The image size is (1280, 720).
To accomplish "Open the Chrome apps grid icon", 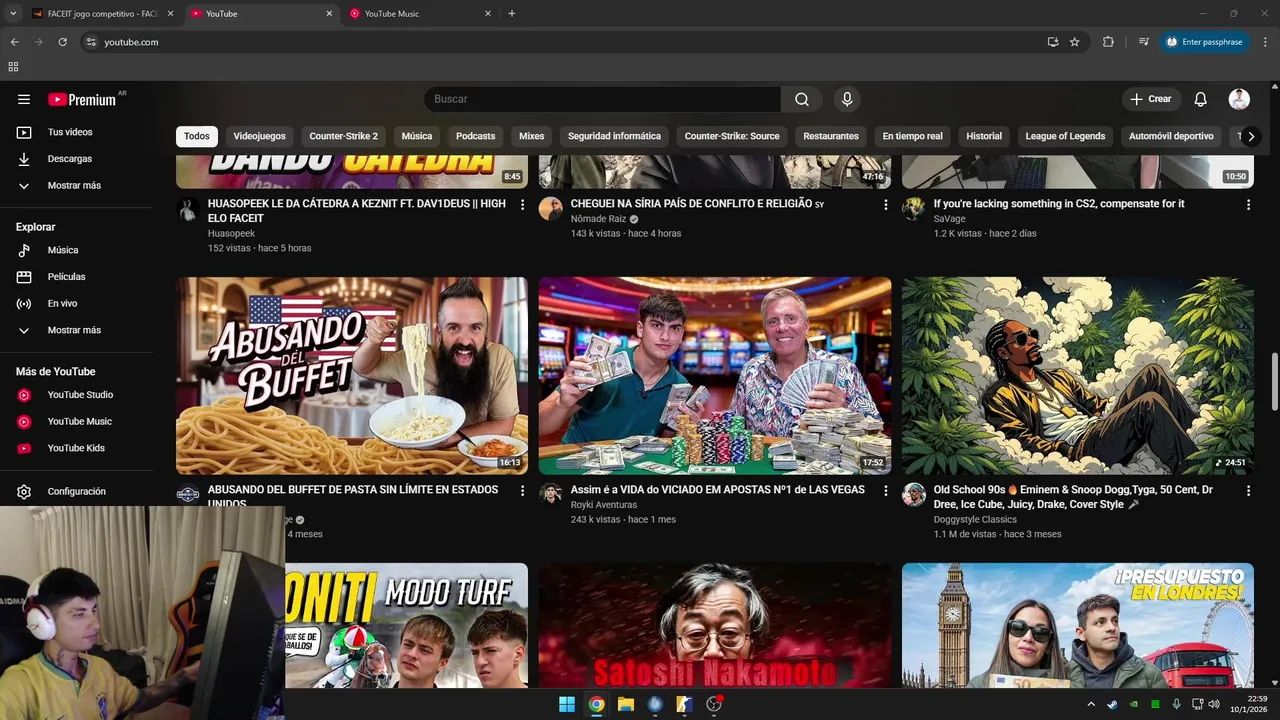I will coord(13,67).
